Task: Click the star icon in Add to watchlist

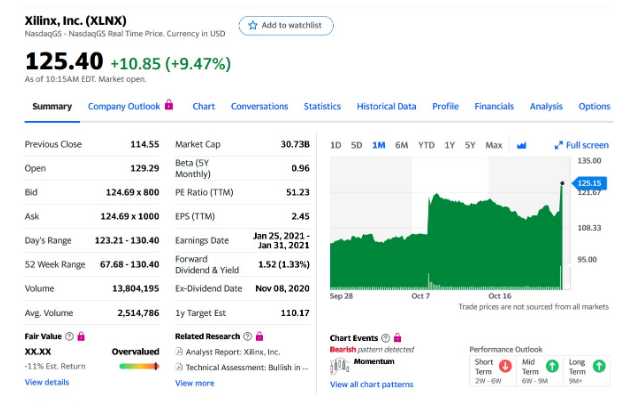Action: tap(251, 25)
